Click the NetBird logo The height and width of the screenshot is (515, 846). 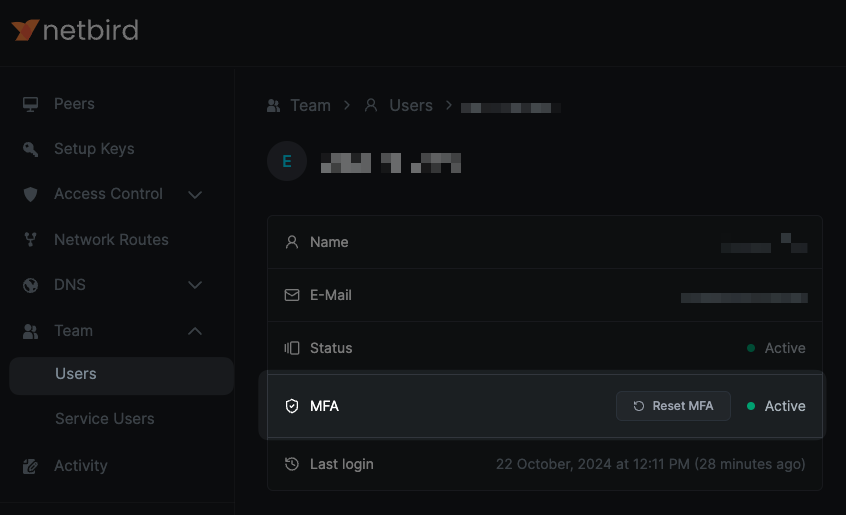75,30
